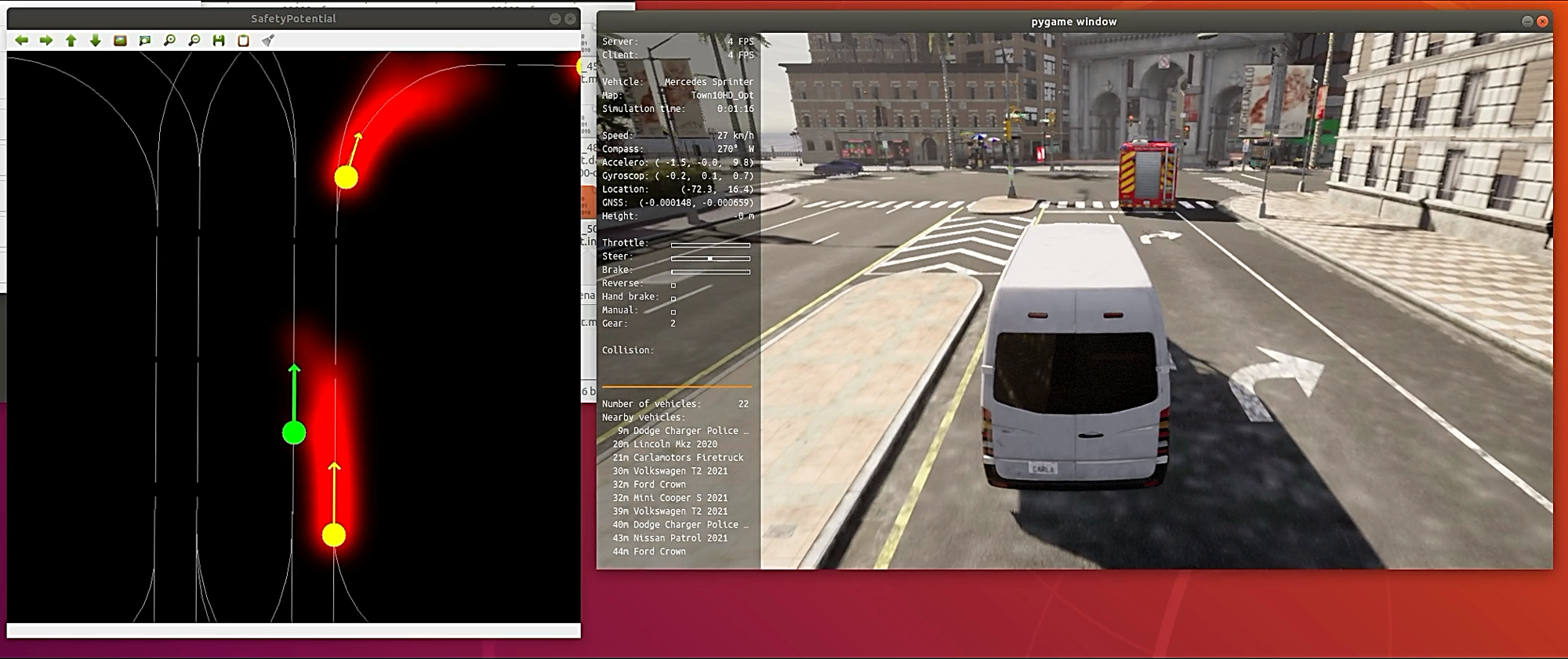
Task: Pan the SafetyPotential view up
Action: (x=71, y=40)
